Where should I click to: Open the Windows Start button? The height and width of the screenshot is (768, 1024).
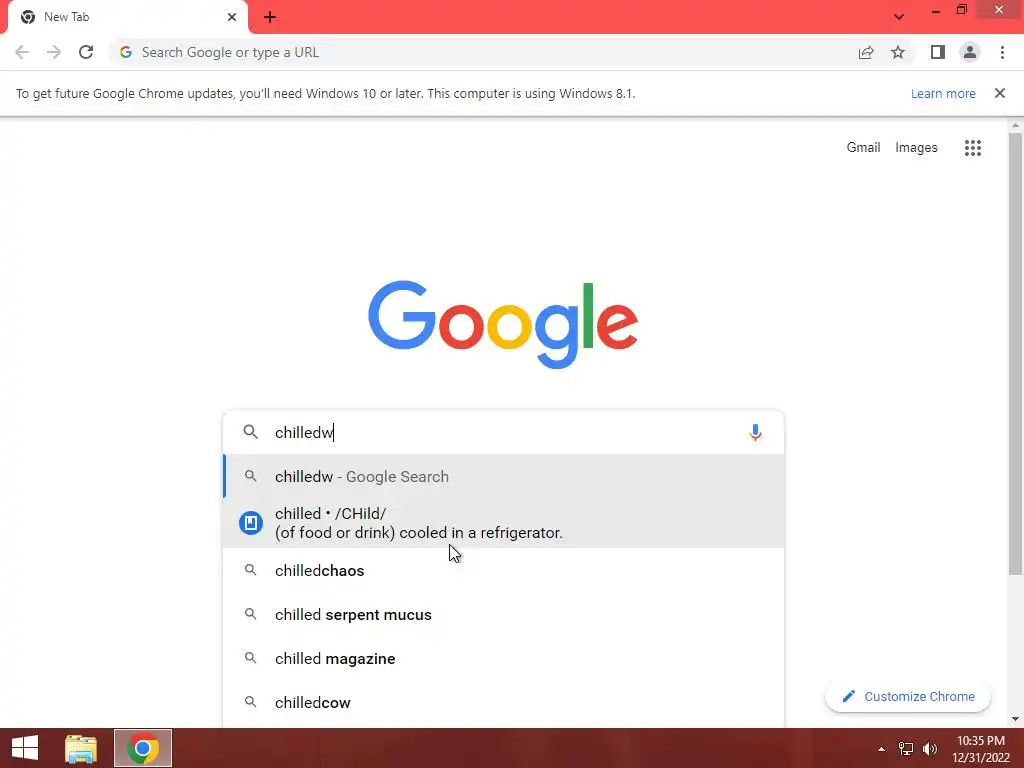[25, 748]
